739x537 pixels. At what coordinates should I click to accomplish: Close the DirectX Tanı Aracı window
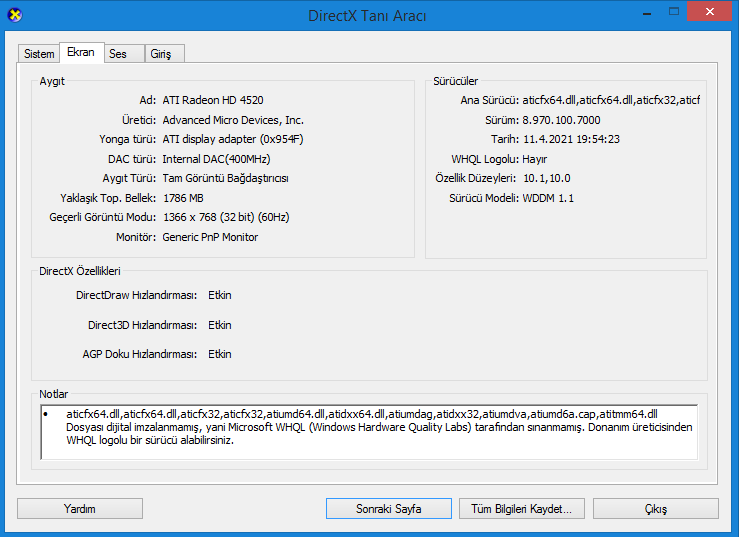coord(709,12)
